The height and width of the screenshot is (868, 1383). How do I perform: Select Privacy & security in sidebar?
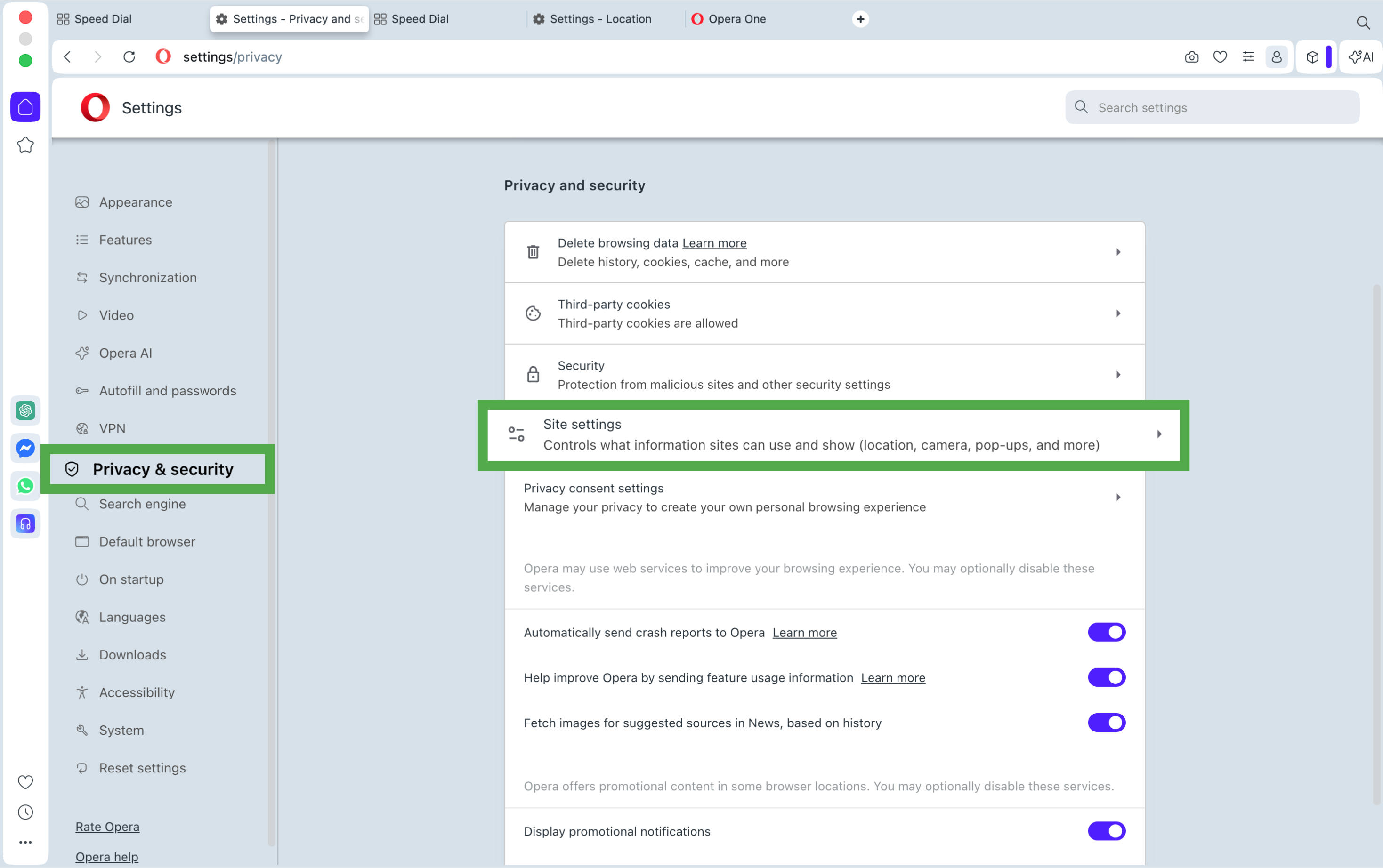coord(157,469)
